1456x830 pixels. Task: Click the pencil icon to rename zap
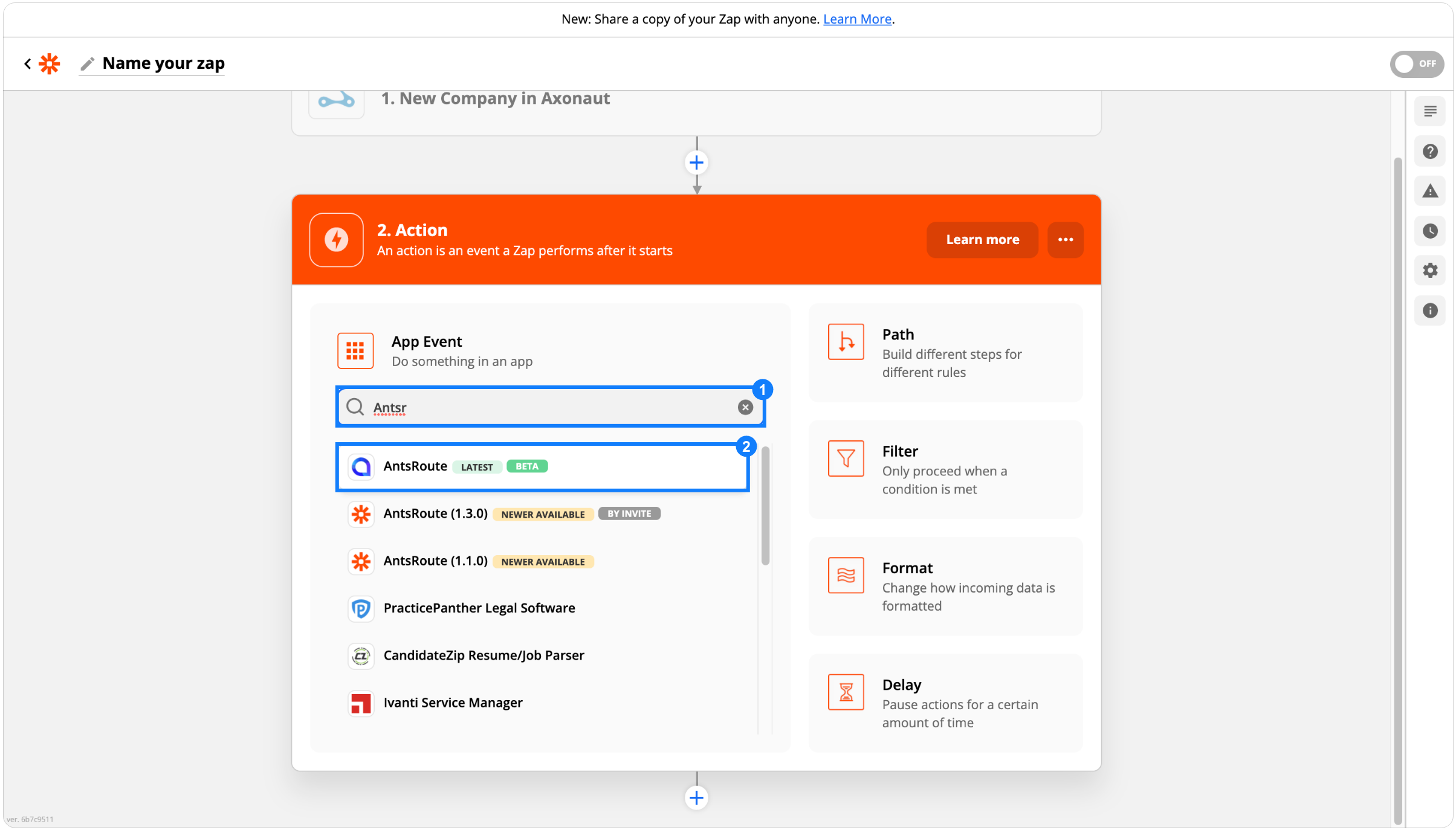click(x=88, y=63)
